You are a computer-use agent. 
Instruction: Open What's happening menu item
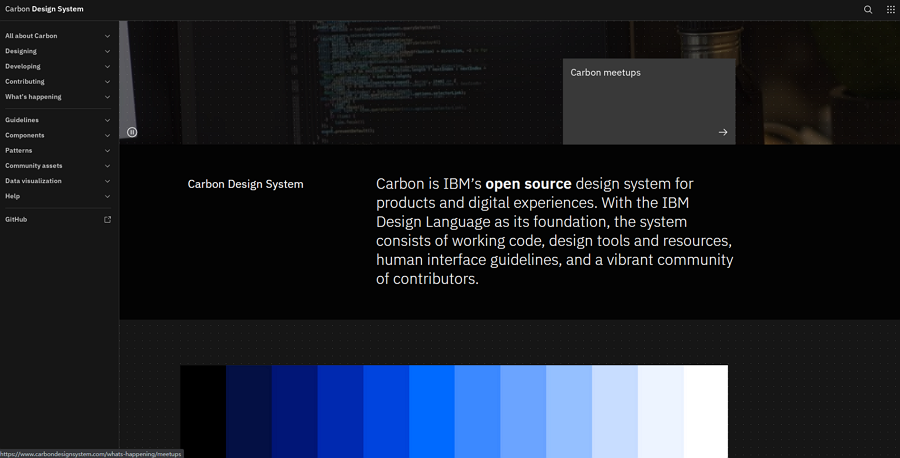(58, 97)
